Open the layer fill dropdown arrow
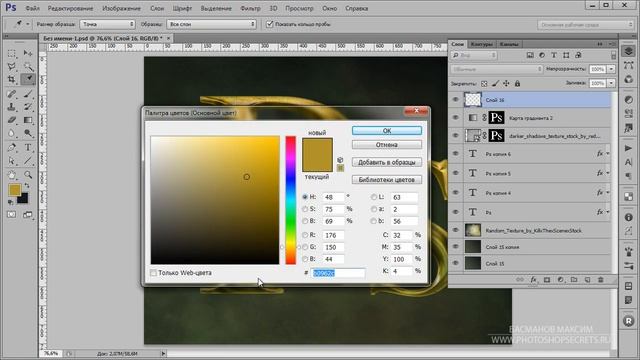The width and height of the screenshot is (640, 360). (x=611, y=83)
